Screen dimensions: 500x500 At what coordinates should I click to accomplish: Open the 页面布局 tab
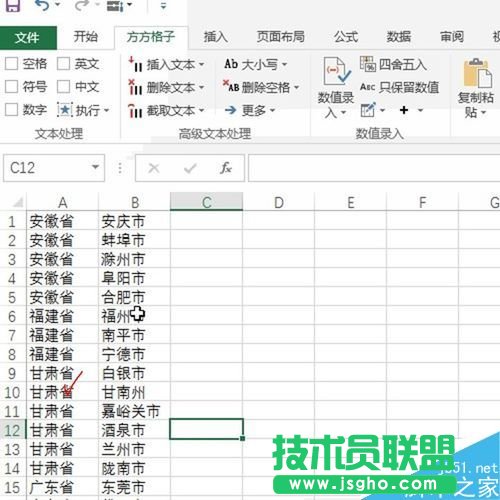(280, 36)
